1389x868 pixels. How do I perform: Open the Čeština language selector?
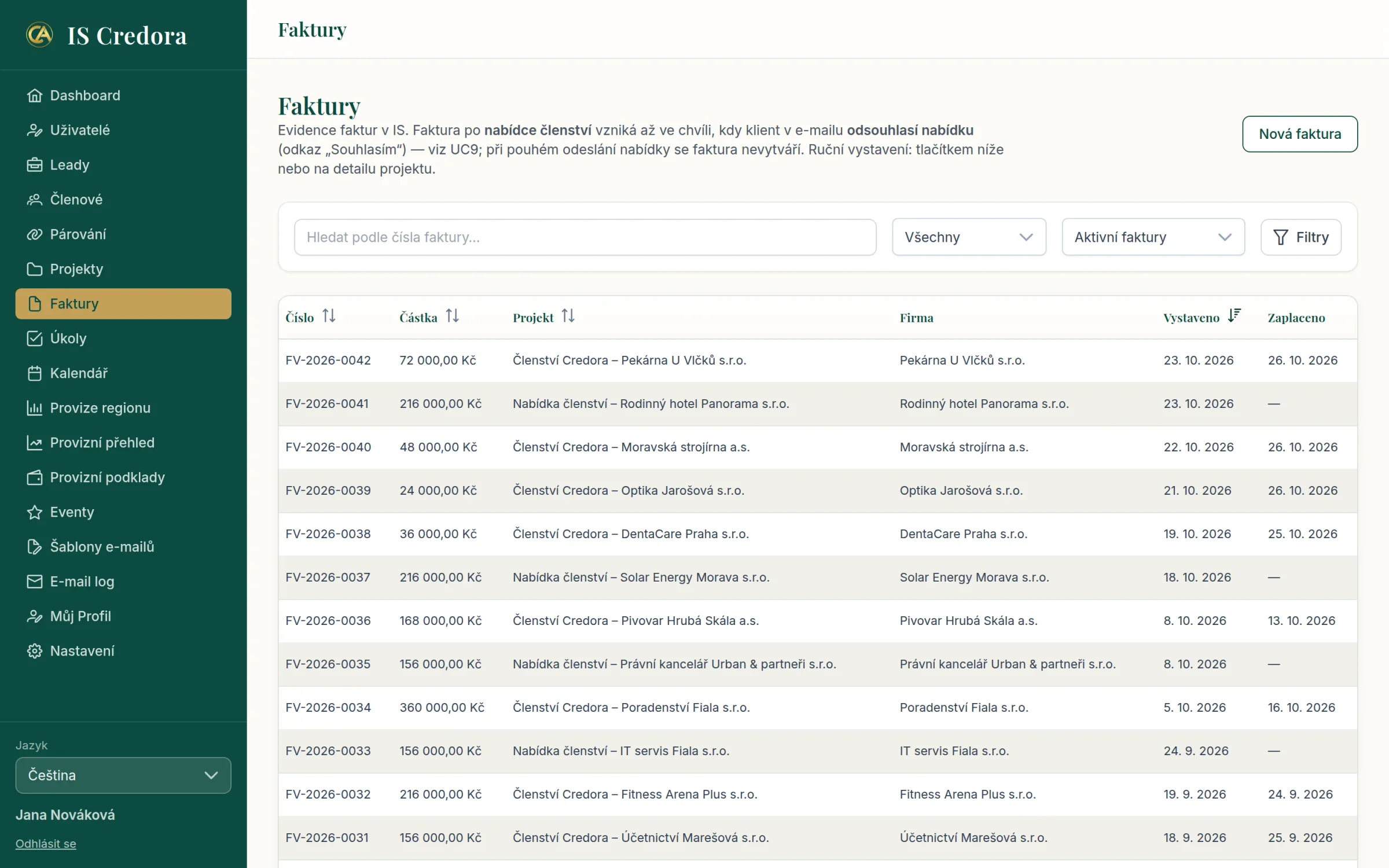pyautogui.click(x=123, y=775)
